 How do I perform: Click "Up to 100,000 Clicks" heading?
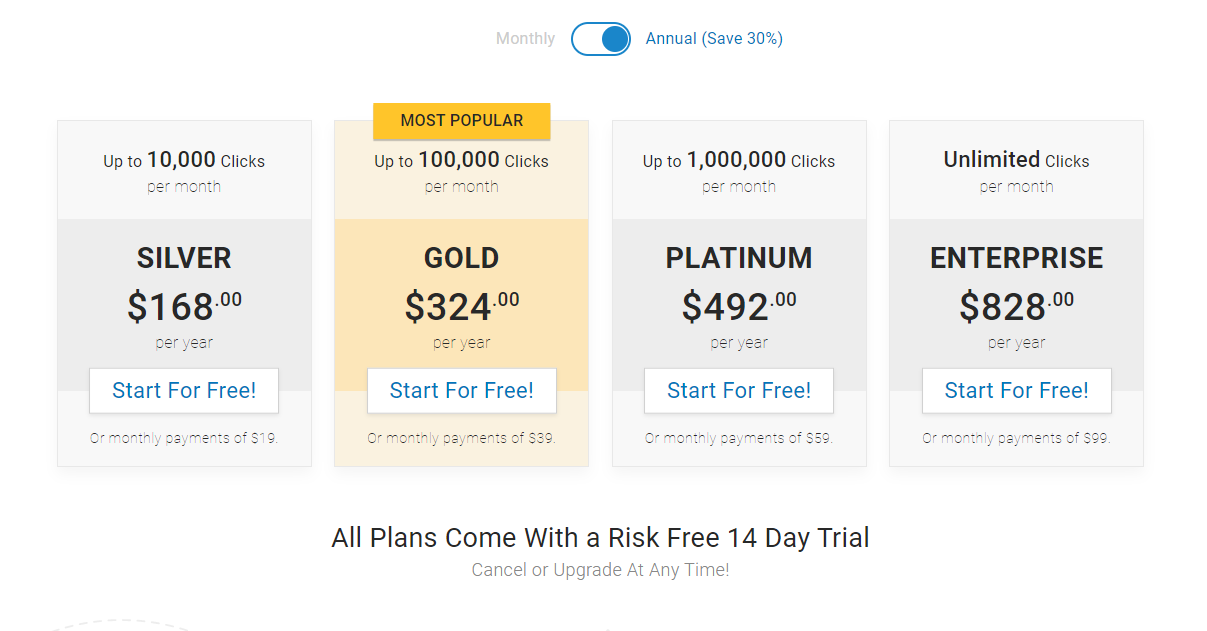(462, 160)
